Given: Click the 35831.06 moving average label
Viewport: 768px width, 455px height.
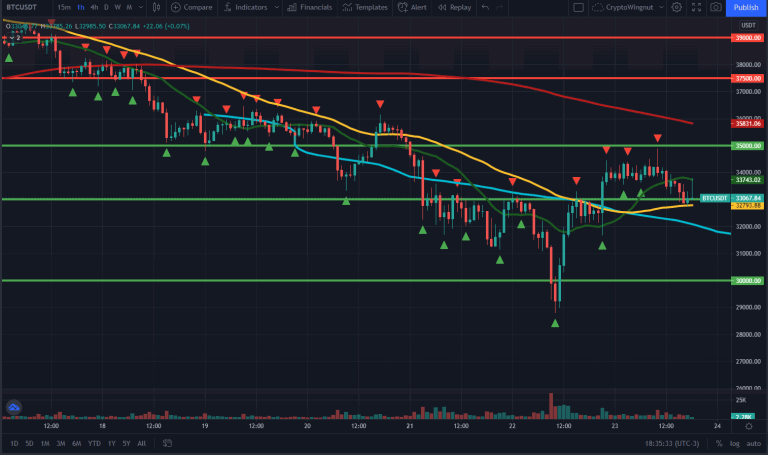Looking at the screenshot, I should pos(747,124).
